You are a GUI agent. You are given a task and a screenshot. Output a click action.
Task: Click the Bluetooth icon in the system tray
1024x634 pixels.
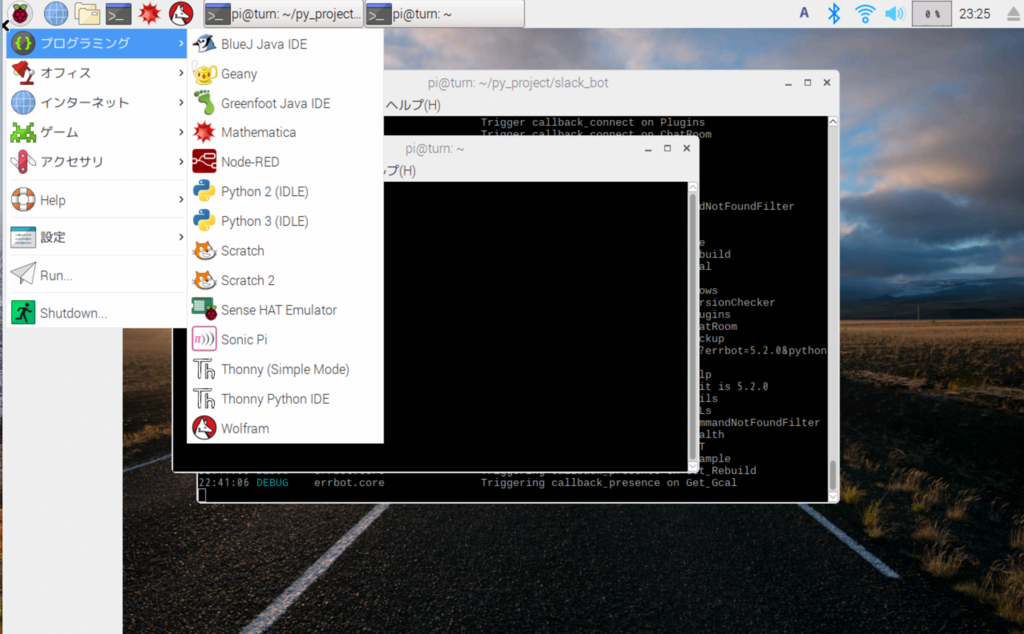[834, 13]
